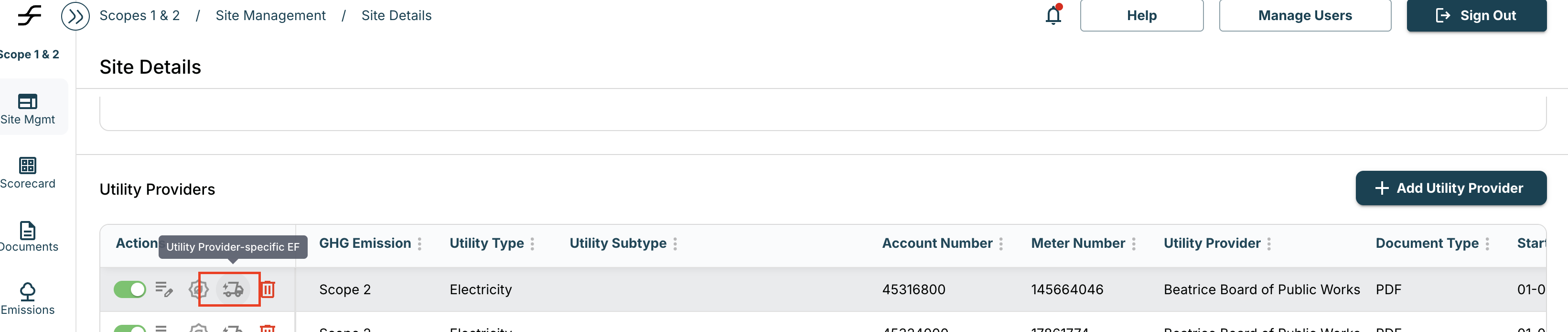Toggle off the first utility provider
This screenshot has width=1568, height=332.
(129, 289)
